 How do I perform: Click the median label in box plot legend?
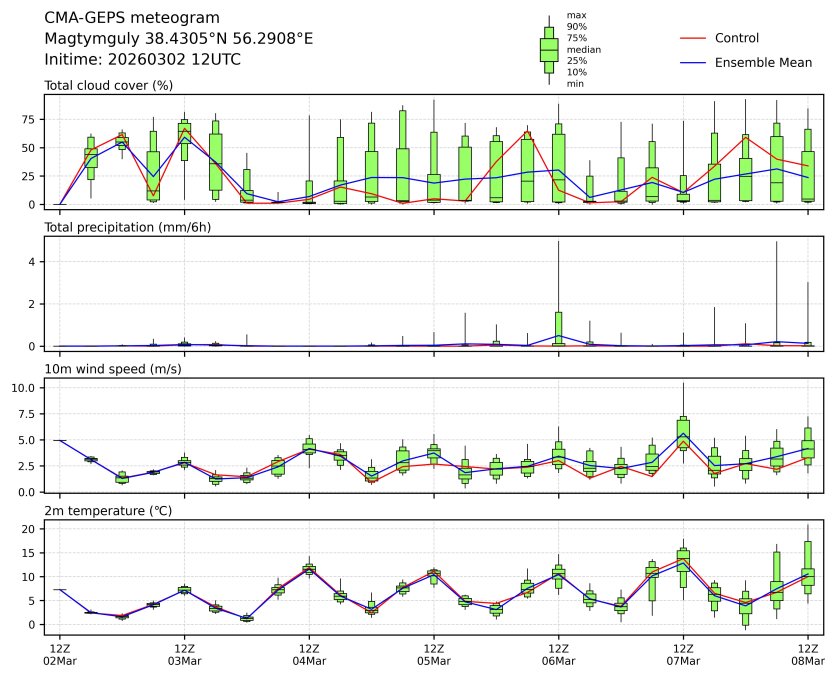coord(584,49)
